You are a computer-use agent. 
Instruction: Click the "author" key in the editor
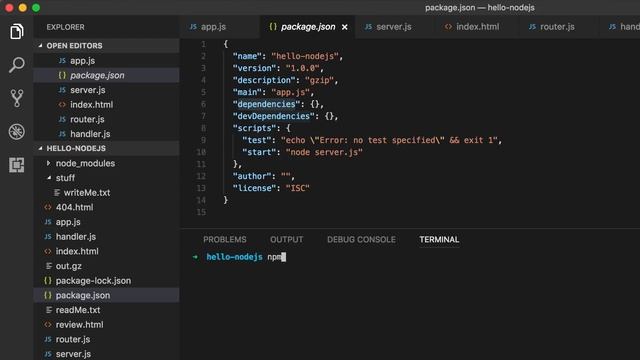[252, 176]
